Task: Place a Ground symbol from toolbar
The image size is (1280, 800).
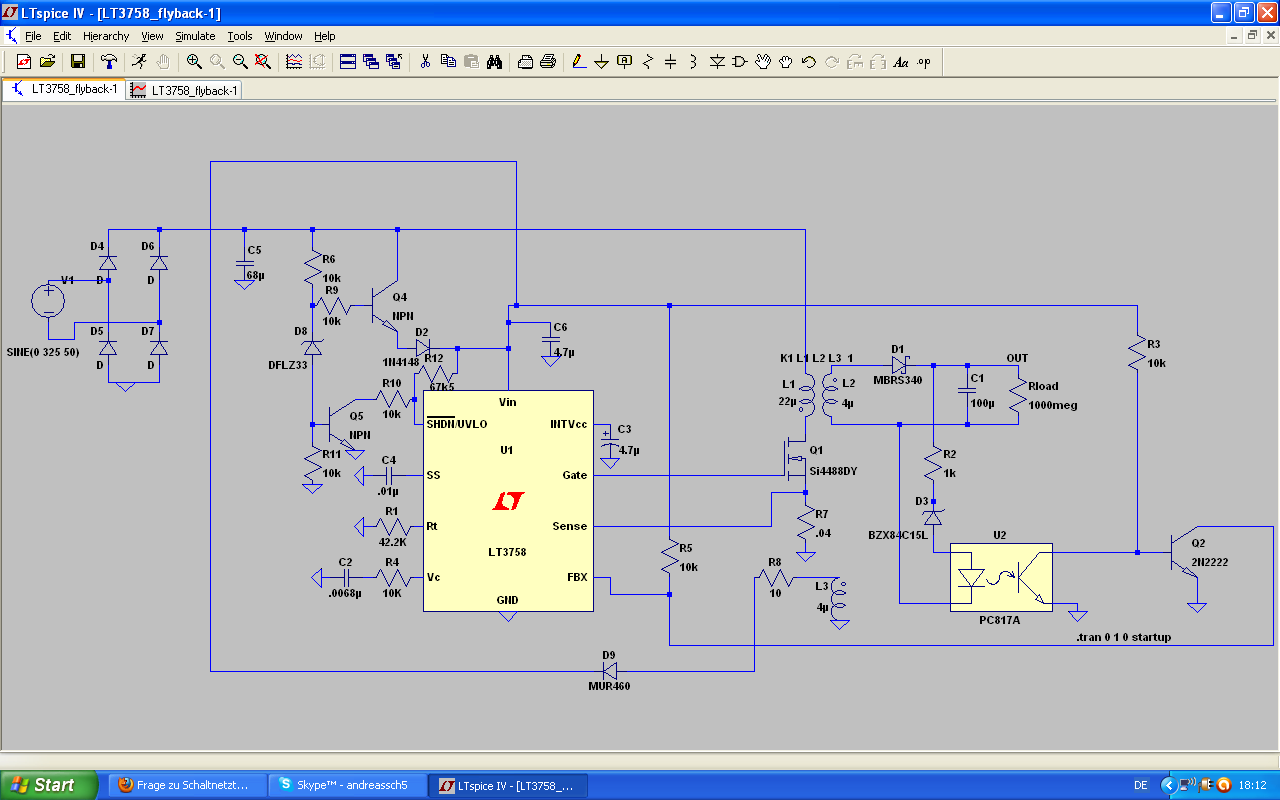Action: tap(601, 62)
